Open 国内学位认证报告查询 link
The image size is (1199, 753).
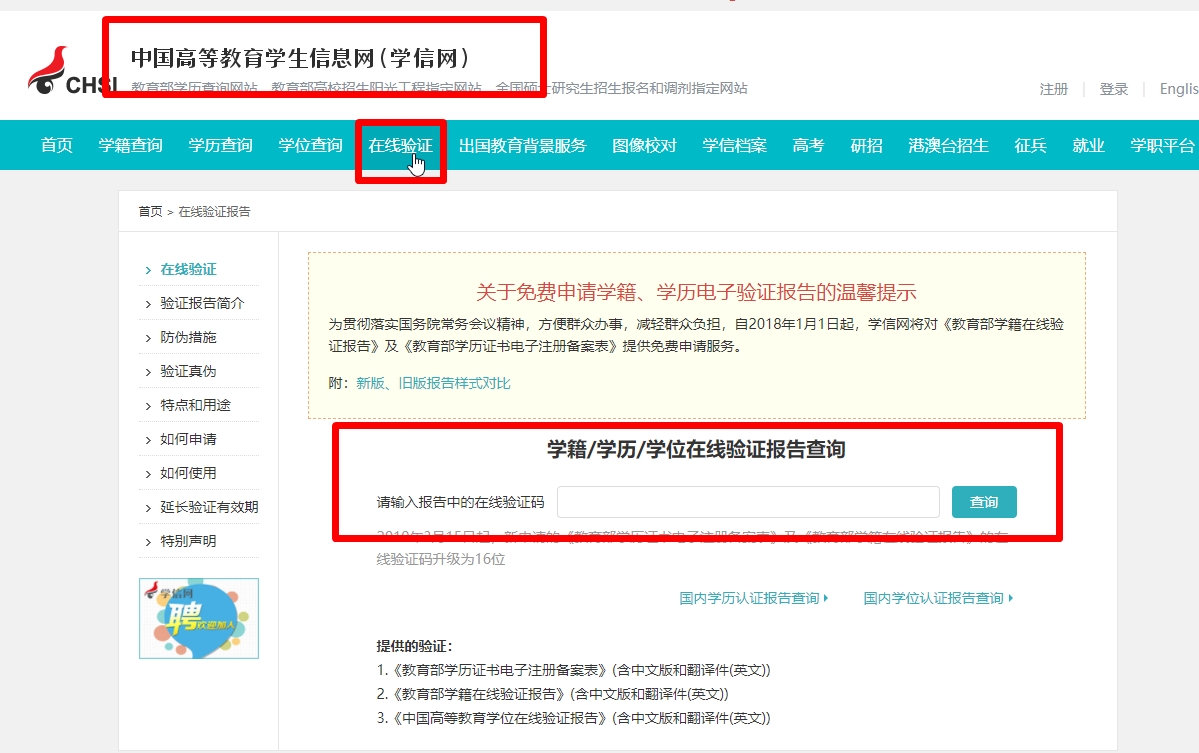tap(937, 598)
